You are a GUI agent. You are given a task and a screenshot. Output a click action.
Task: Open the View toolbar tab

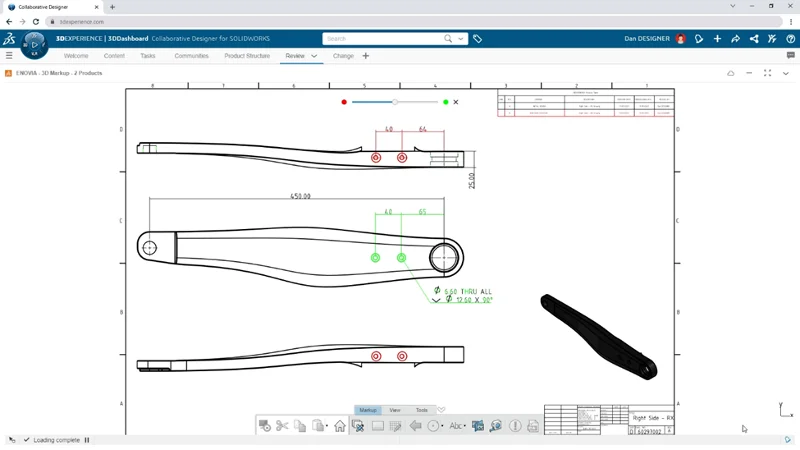(395, 410)
